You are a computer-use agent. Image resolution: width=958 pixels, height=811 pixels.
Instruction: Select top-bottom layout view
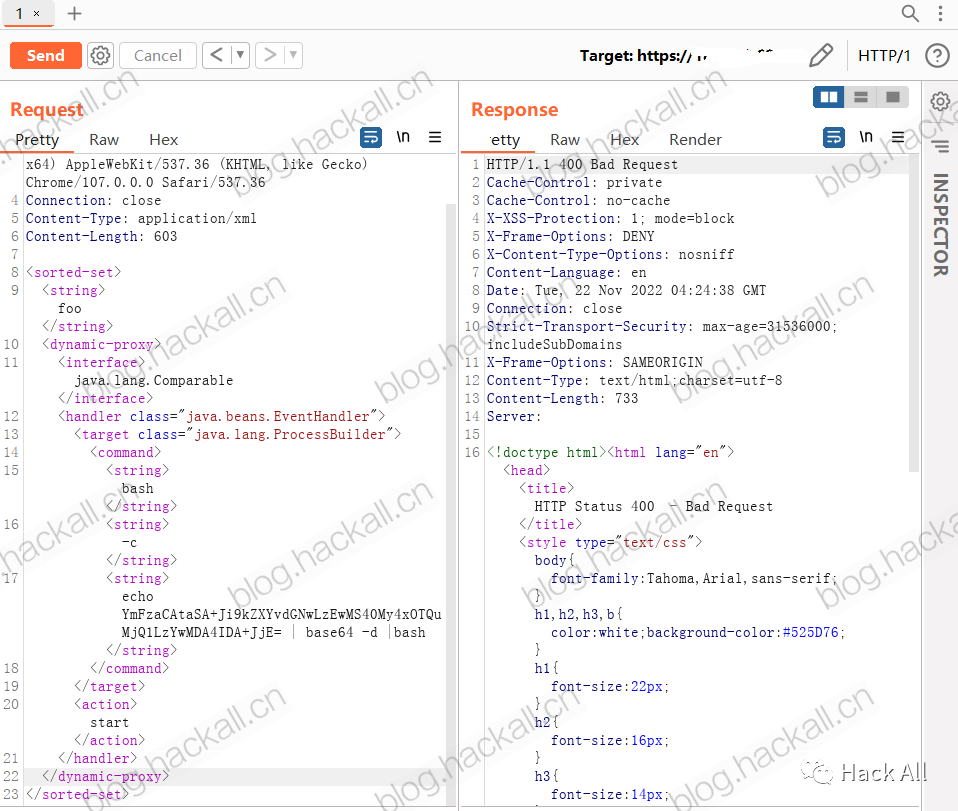coord(861,97)
